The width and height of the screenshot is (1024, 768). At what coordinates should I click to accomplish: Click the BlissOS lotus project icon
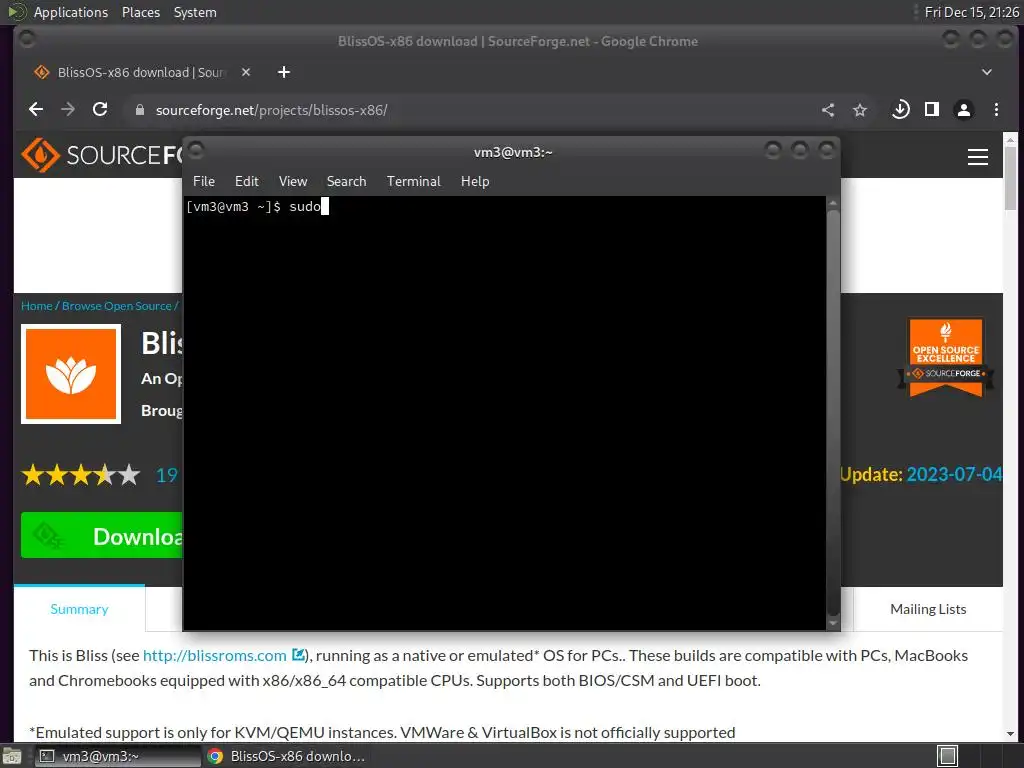(71, 374)
